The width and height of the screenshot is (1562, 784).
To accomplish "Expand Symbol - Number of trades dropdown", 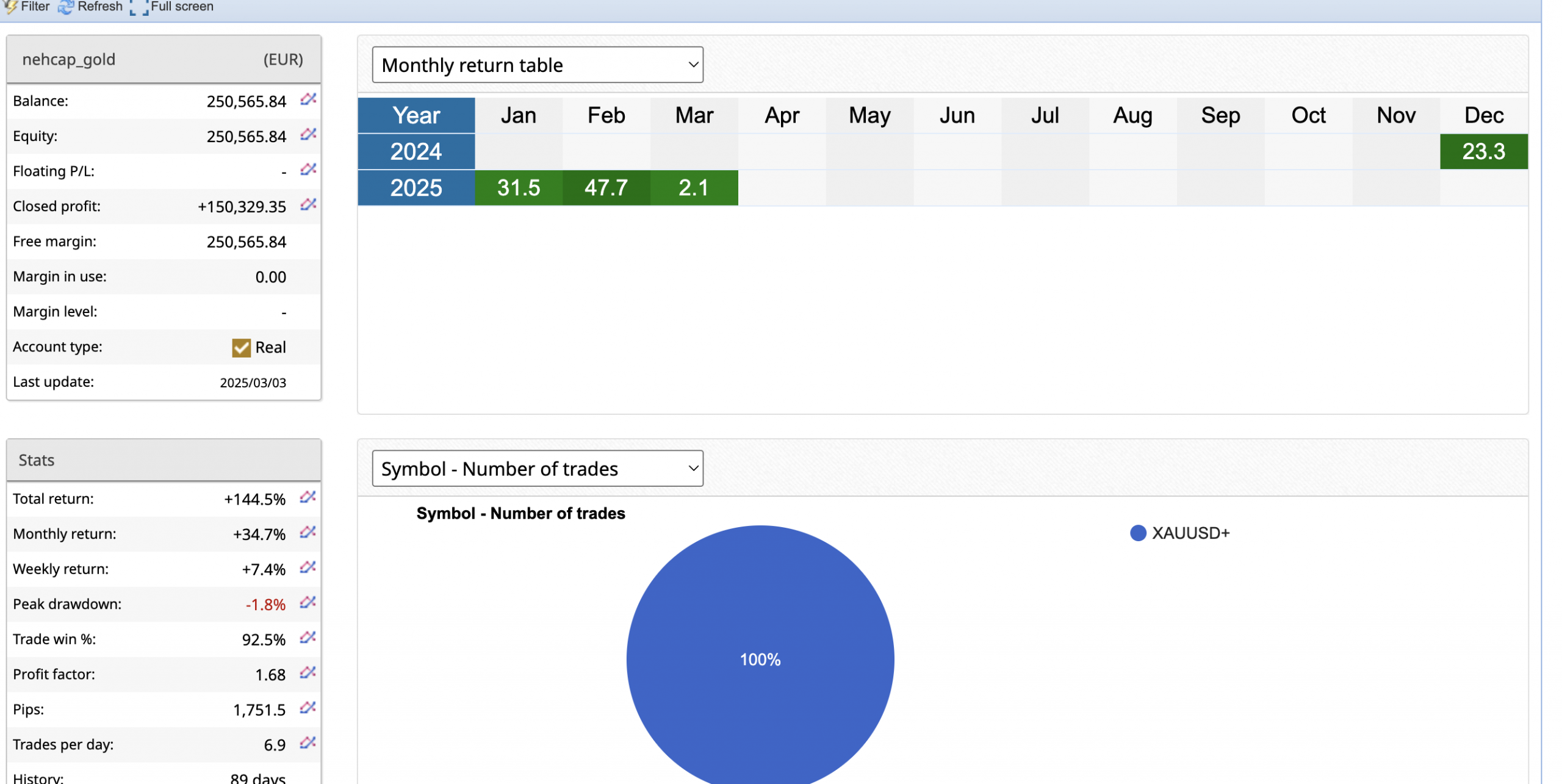I will (x=537, y=469).
